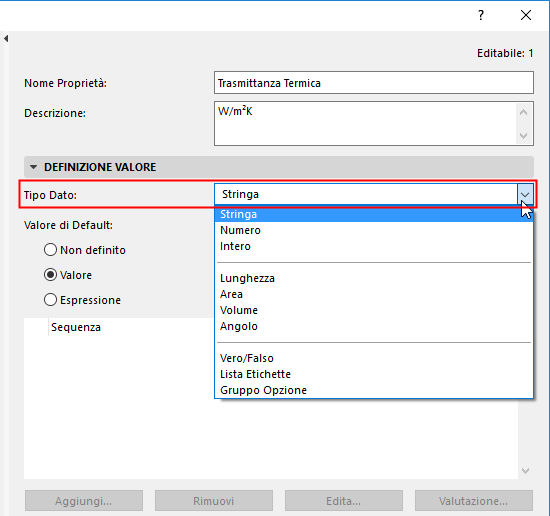Image resolution: width=550 pixels, height=516 pixels.
Task: Select Lista Etichette data type
Action: pos(374,374)
